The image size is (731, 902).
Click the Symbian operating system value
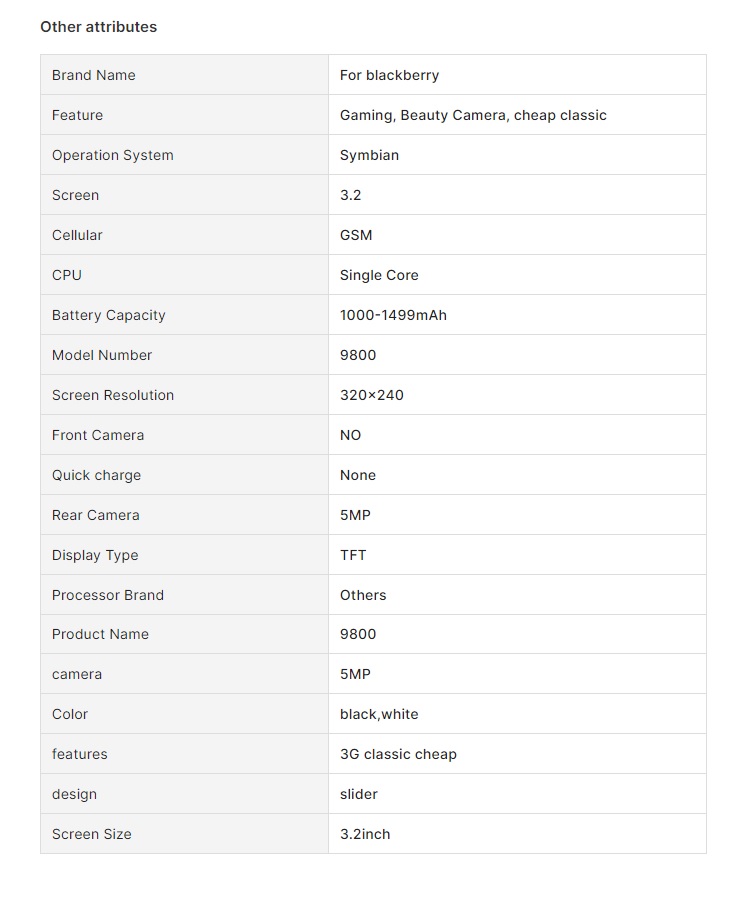coord(369,155)
